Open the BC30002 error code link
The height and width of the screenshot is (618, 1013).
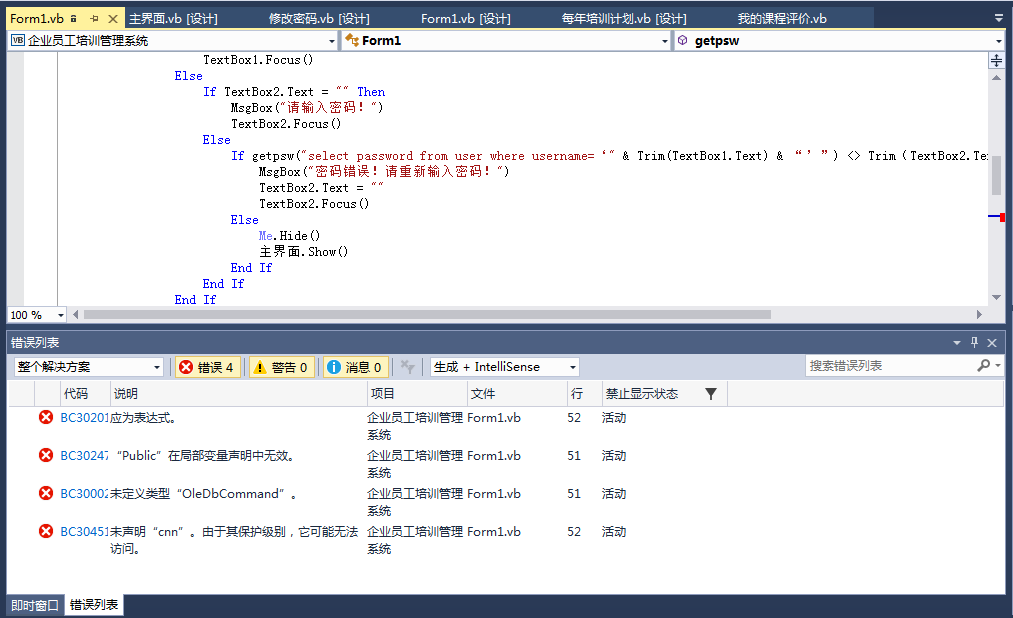pyautogui.click(x=84, y=494)
